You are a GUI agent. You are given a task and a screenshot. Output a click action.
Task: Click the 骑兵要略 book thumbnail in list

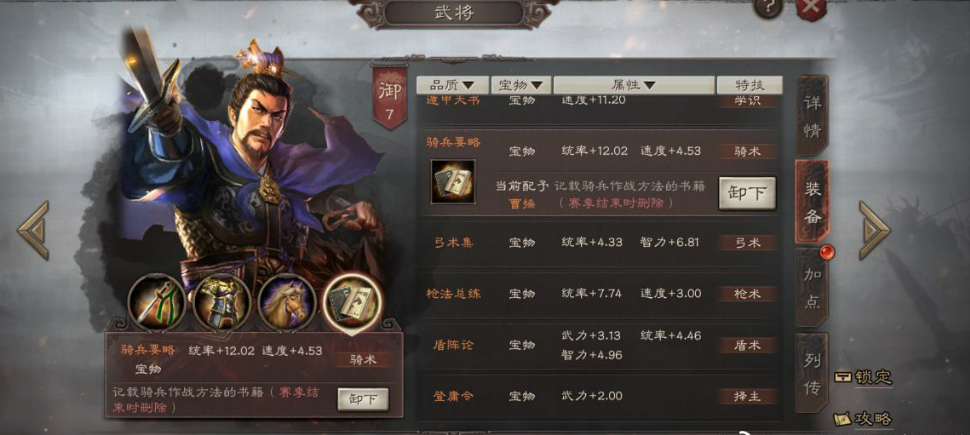tap(453, 181)
